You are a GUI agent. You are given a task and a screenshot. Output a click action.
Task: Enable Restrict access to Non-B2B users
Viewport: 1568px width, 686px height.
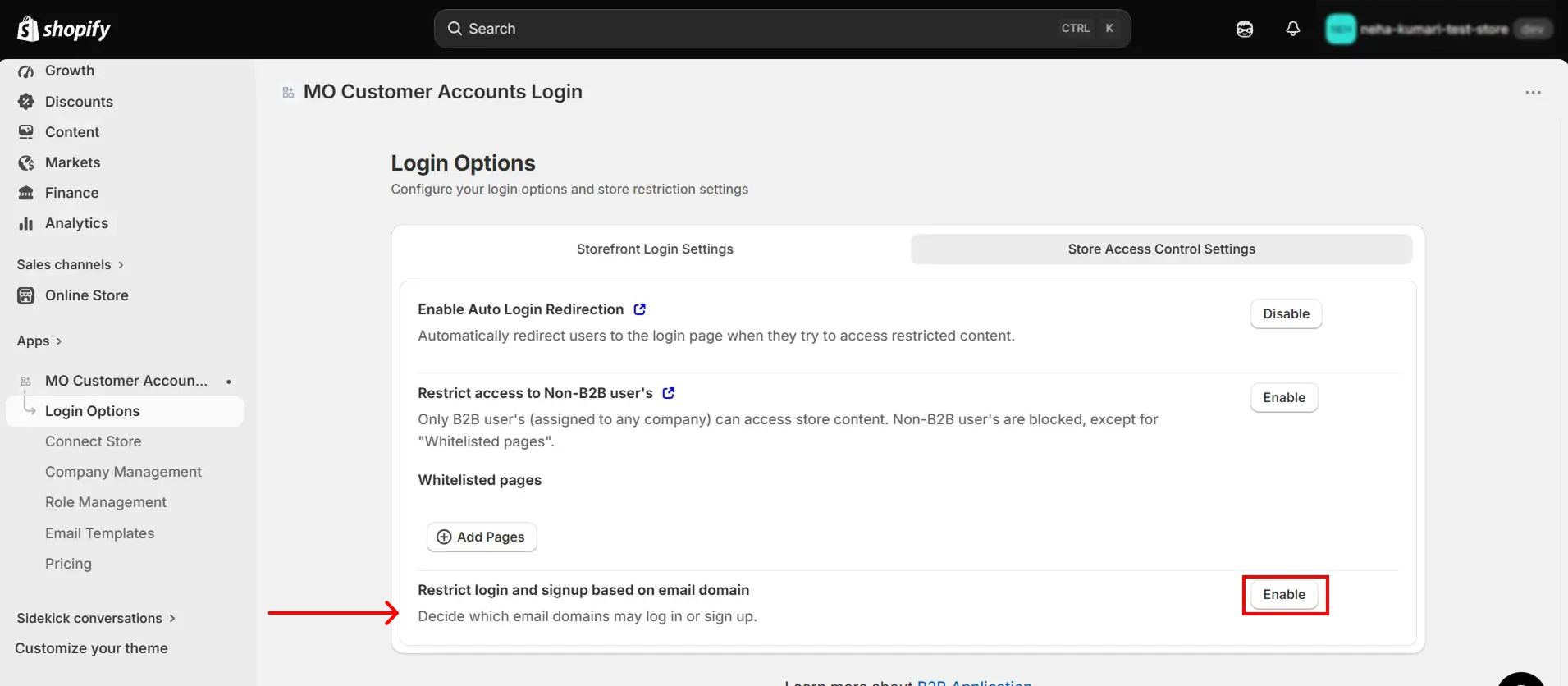tap(1284, 397)
